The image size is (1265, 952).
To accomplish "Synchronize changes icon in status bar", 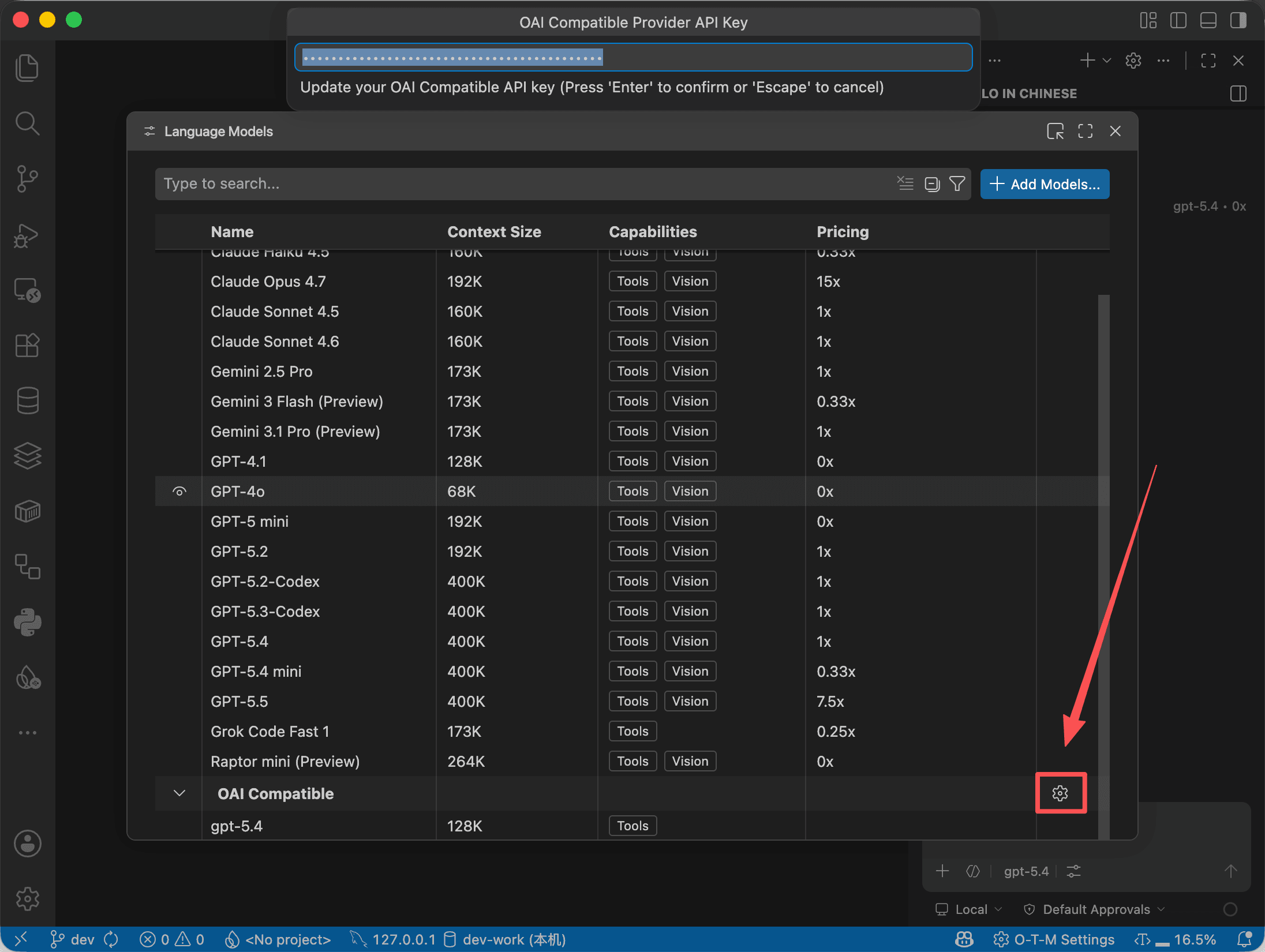I will (x=111, y=940).
